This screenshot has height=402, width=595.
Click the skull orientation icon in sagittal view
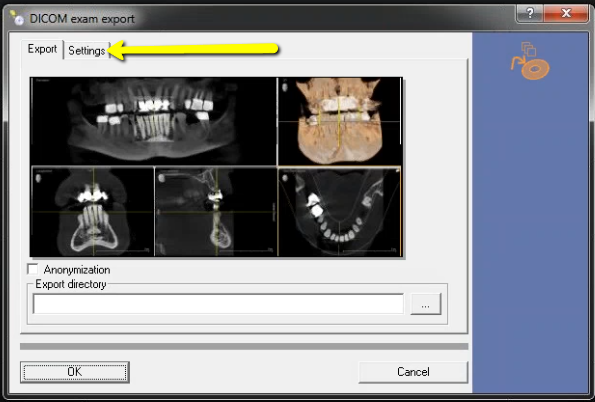pyautogui.click(x=162, y=178)
